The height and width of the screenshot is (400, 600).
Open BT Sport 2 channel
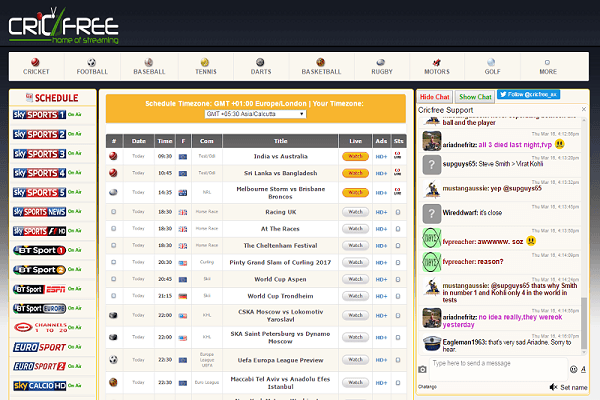coord(39,269)
